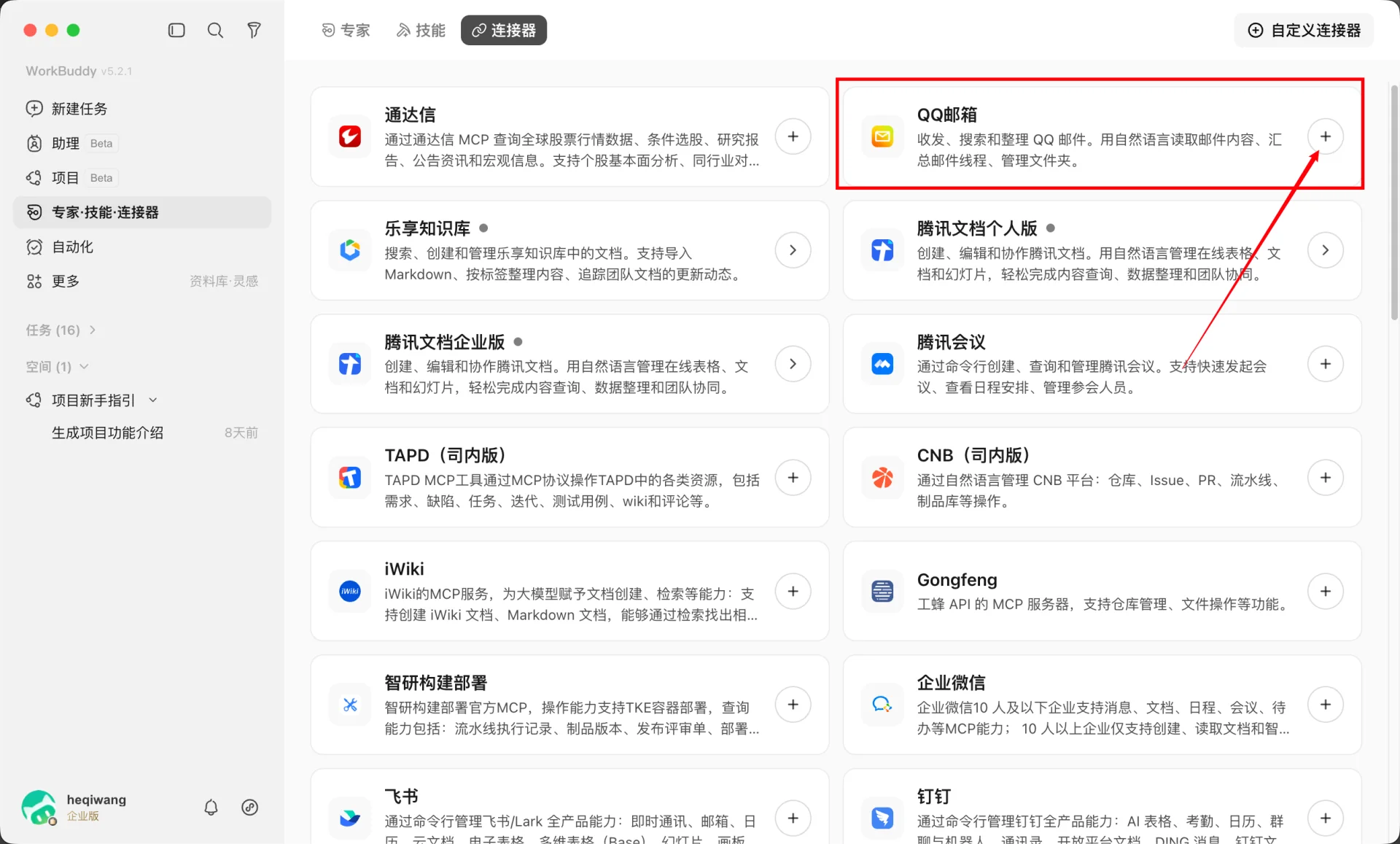1400x844 pixels.
Task: Select 专家·技能·连接器 sidebar item
Action: tap(142, 212)
